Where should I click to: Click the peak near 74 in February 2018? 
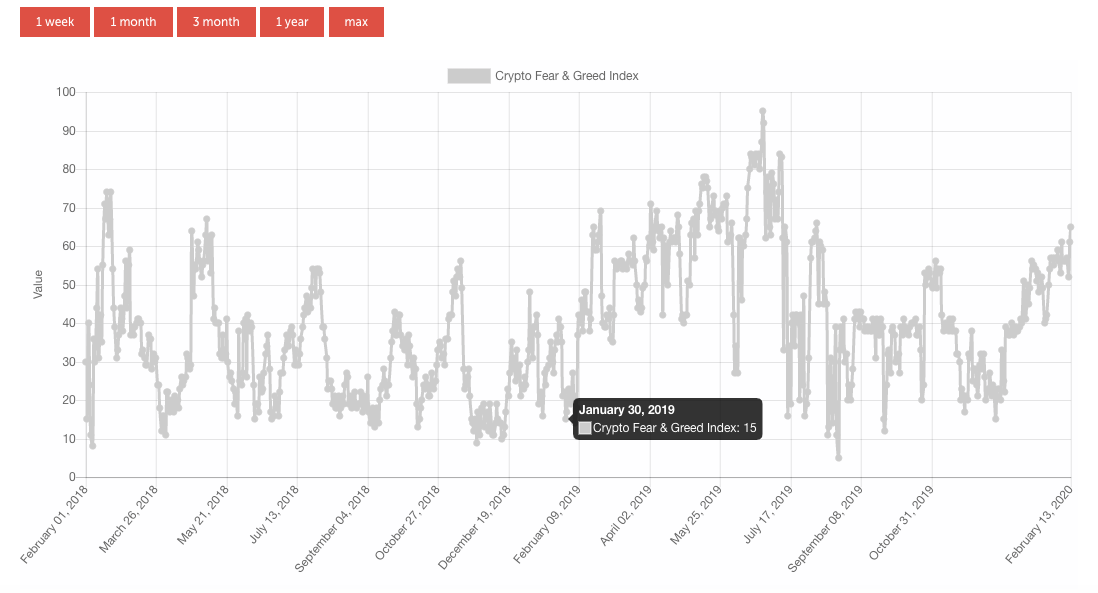pos(107,189)
